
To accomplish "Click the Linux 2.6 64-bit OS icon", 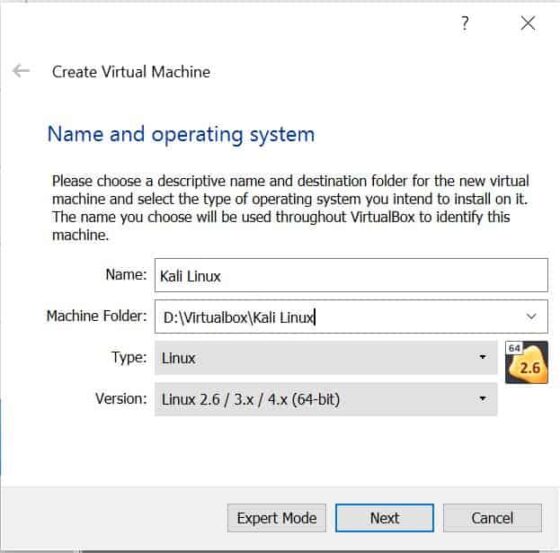I will tap(526, 362).
